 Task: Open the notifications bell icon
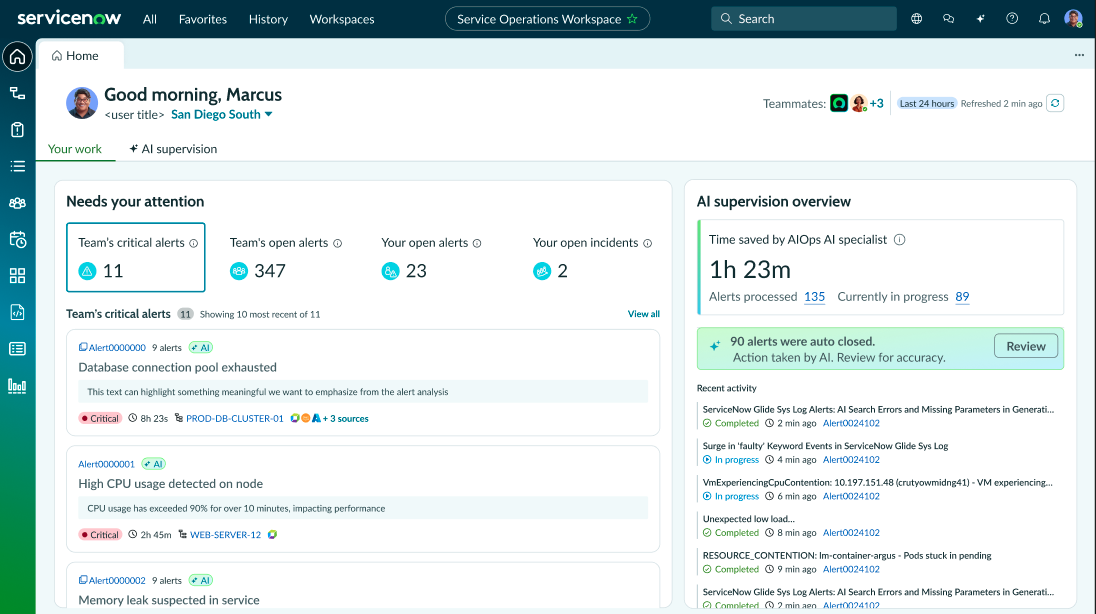click(1044, 19)
